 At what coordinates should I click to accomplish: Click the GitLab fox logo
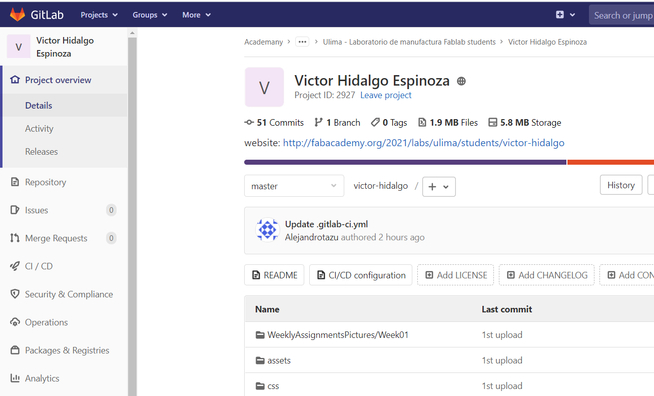17,15
